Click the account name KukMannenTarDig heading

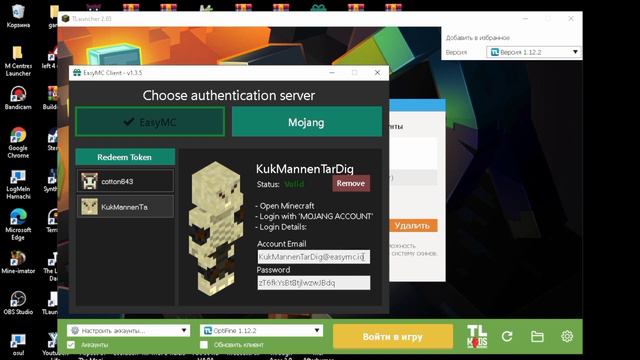tap(304, 169)
